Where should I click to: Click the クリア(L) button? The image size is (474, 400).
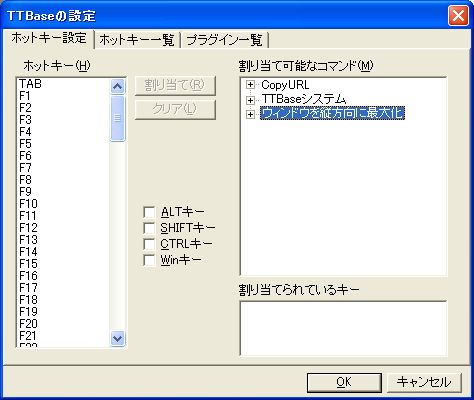click(x=175, y=109)
